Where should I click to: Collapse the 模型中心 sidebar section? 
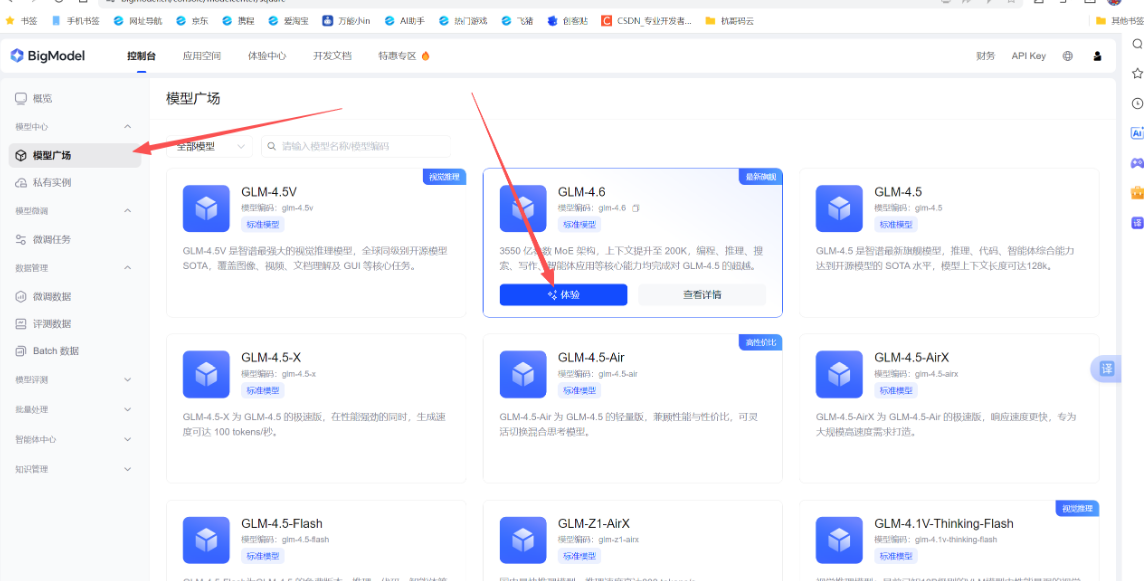127,127
